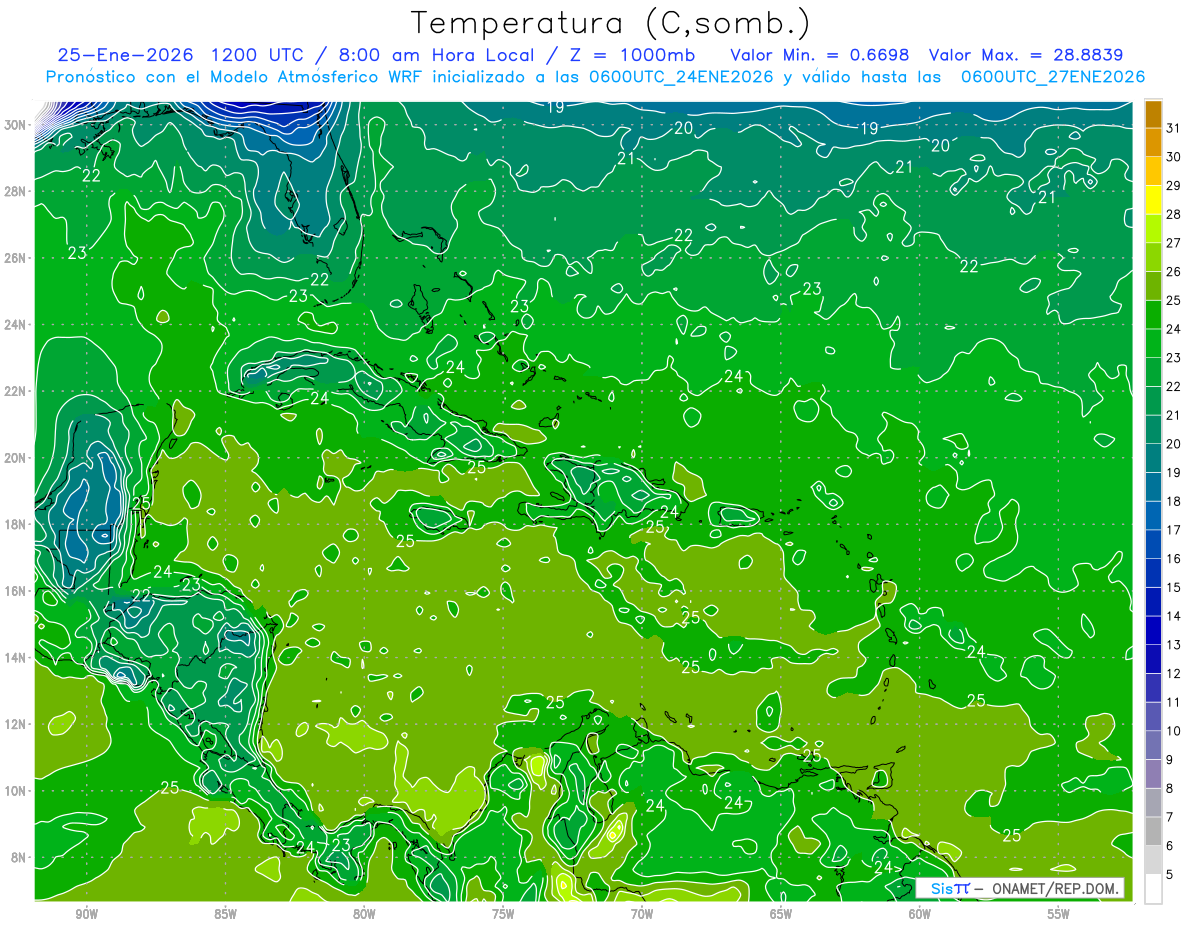This screenshot has width=1200, height=927.
Task: Click the "55W" longitude label
Action: pos(1059,914)
